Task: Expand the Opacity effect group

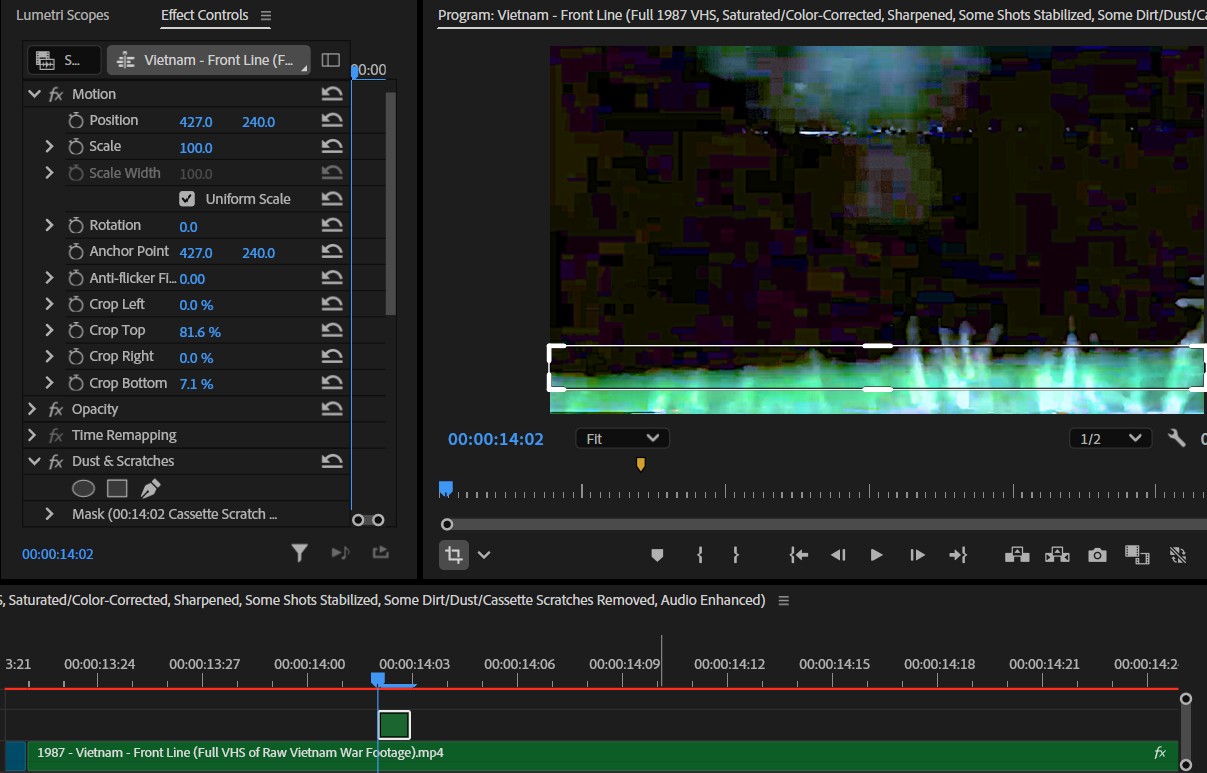Action: pyautogui.click(x=32, y=410)
